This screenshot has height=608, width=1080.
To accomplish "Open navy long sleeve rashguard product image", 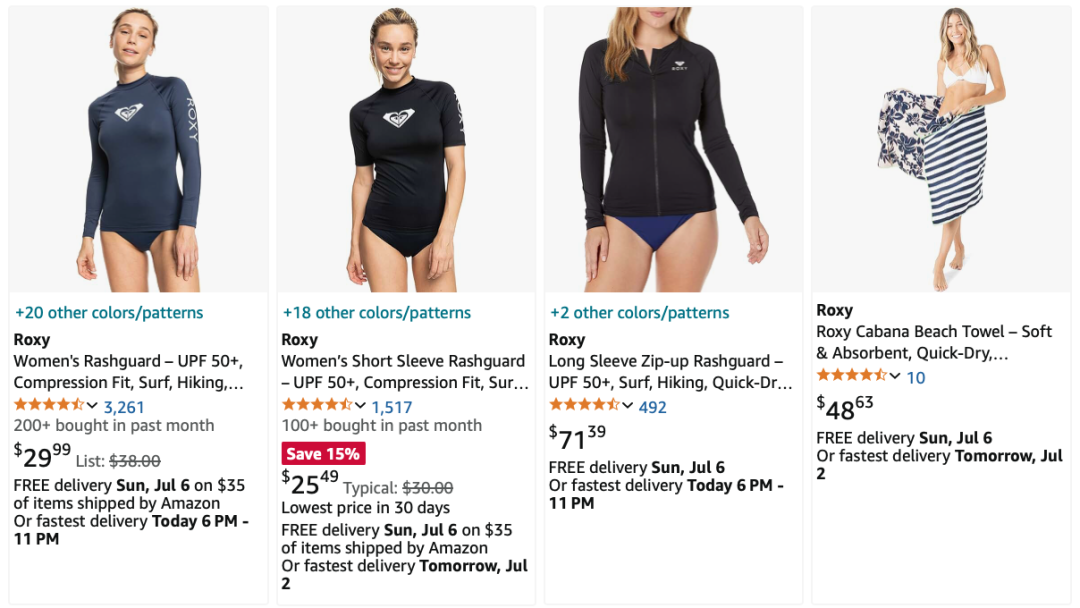I will pyautogui.click(x=138, y=149).
